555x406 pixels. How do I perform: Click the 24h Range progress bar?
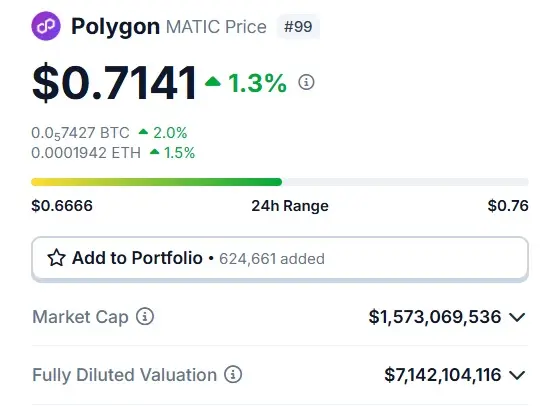coord(280,182)
